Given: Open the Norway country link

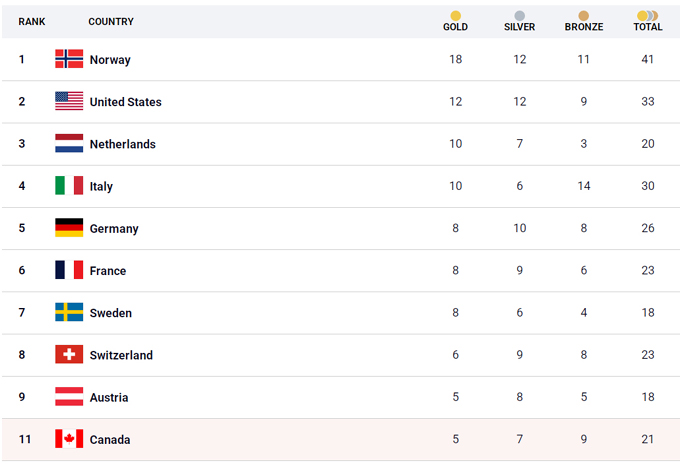Looking at the screenshot, I should tap(110, 60).
